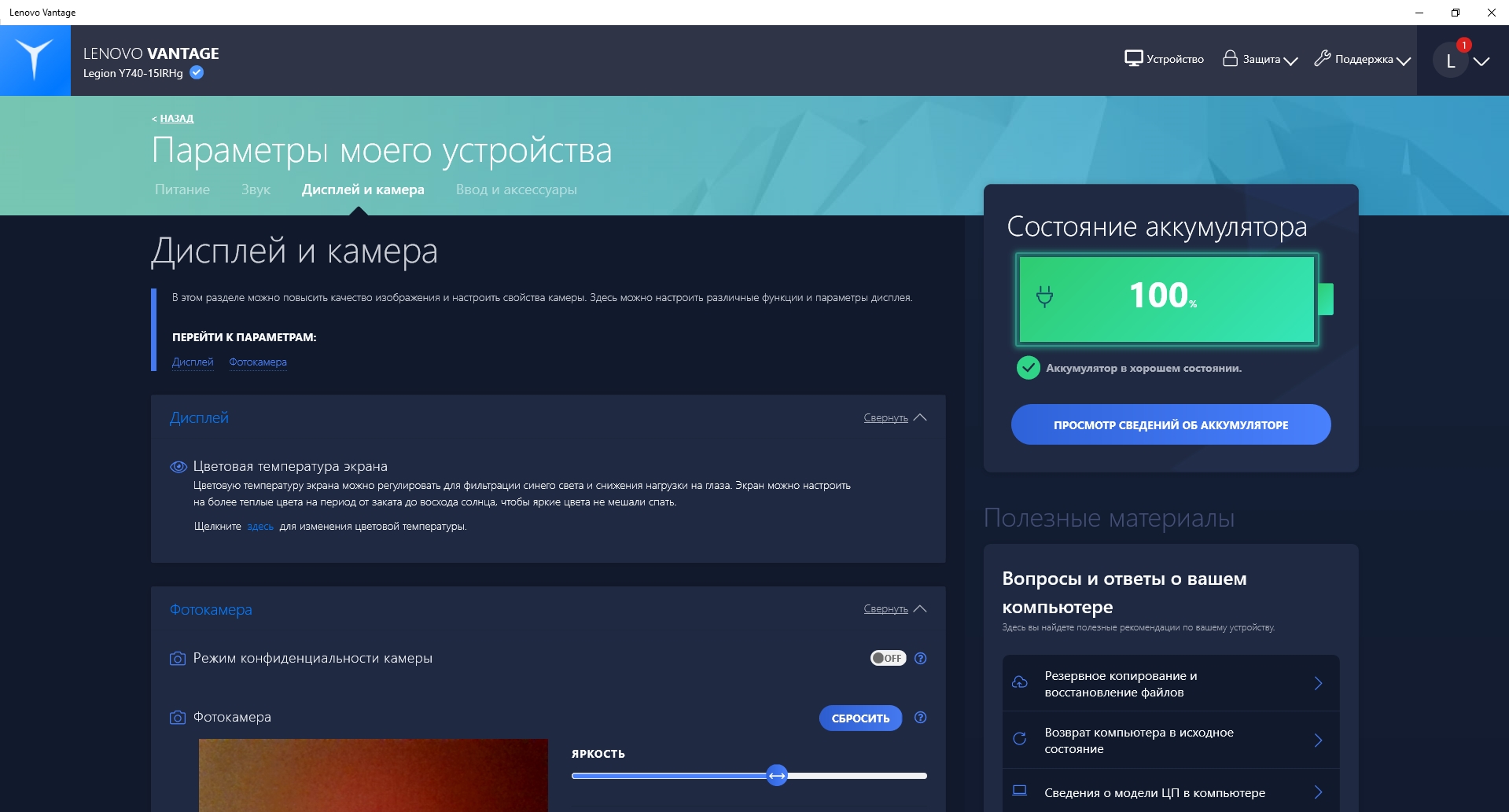Click the Режим конфиденциальности камеры label

pos(313,659)
